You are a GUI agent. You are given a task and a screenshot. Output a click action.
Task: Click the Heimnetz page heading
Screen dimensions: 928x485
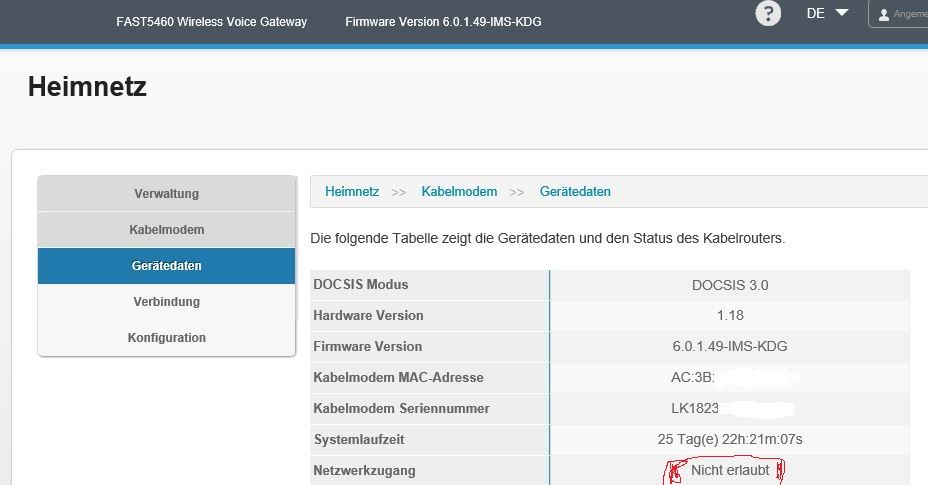coord(87,86)
